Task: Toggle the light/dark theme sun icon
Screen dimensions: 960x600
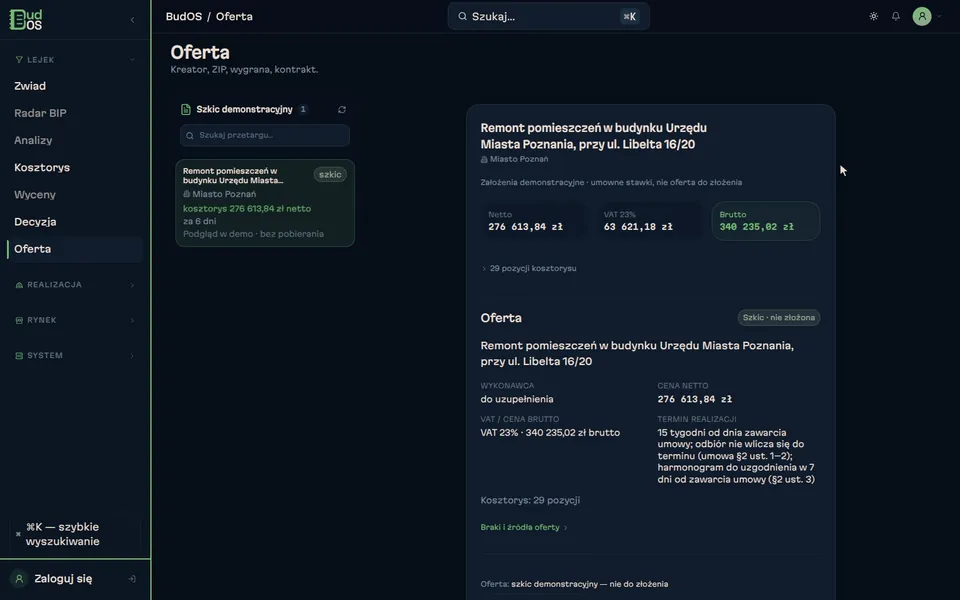Action: click(874, 17)
